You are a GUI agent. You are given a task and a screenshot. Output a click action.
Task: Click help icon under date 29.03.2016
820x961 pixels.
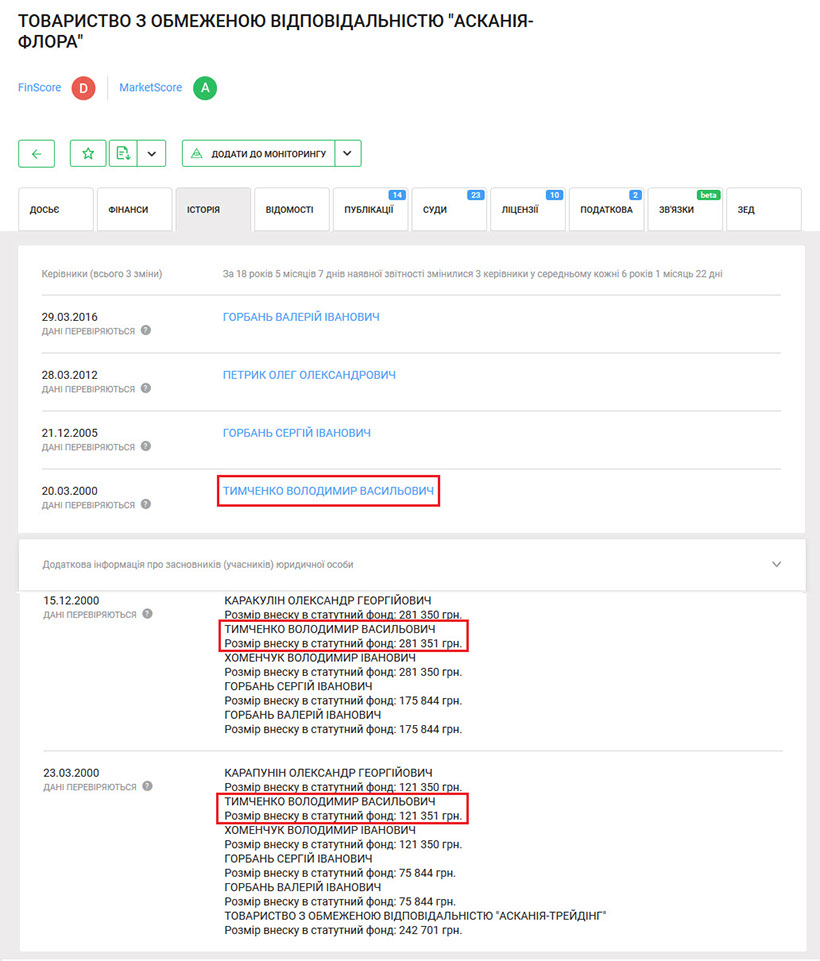(x=146, y=330)
